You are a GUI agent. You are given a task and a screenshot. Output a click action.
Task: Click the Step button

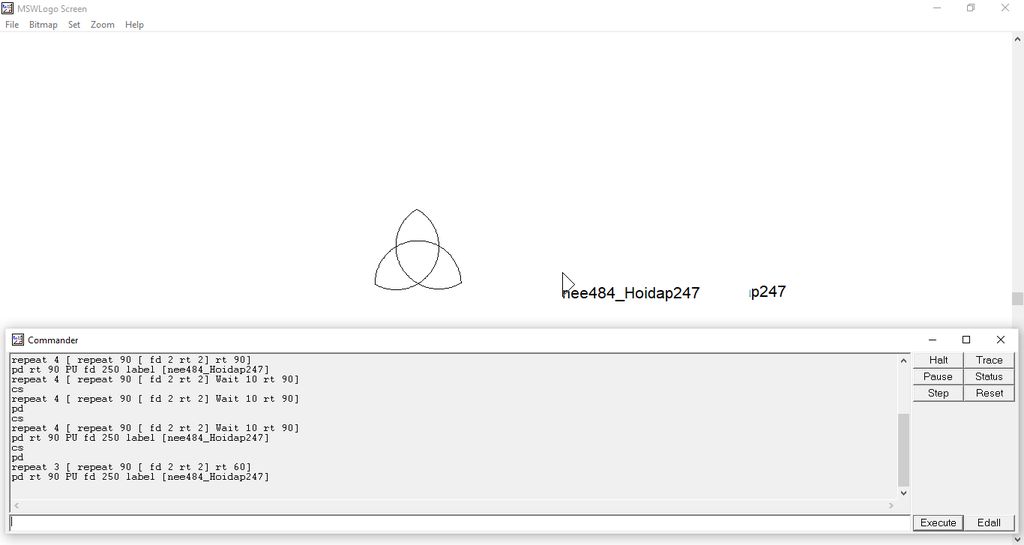click(938, 393)
